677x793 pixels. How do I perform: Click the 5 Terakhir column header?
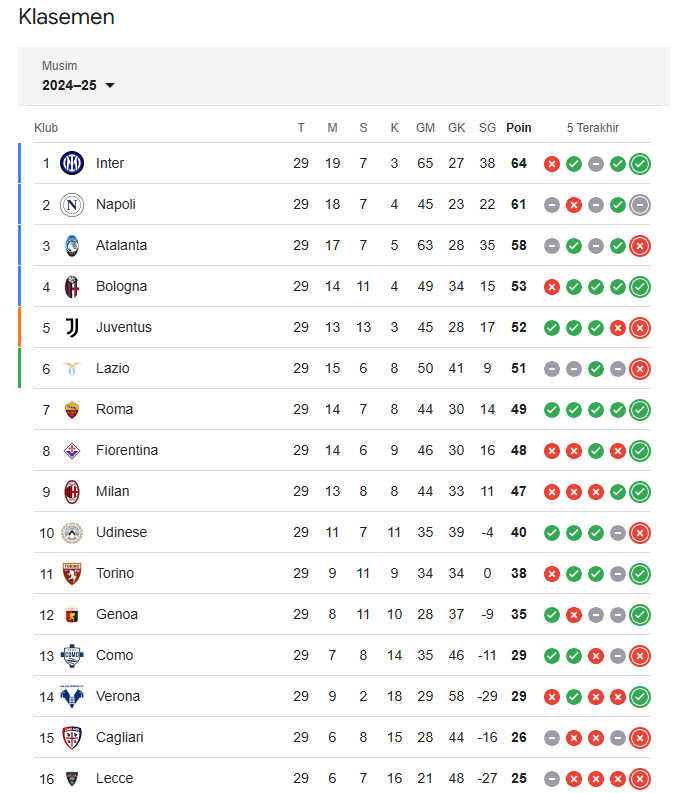tap(593, 128)
